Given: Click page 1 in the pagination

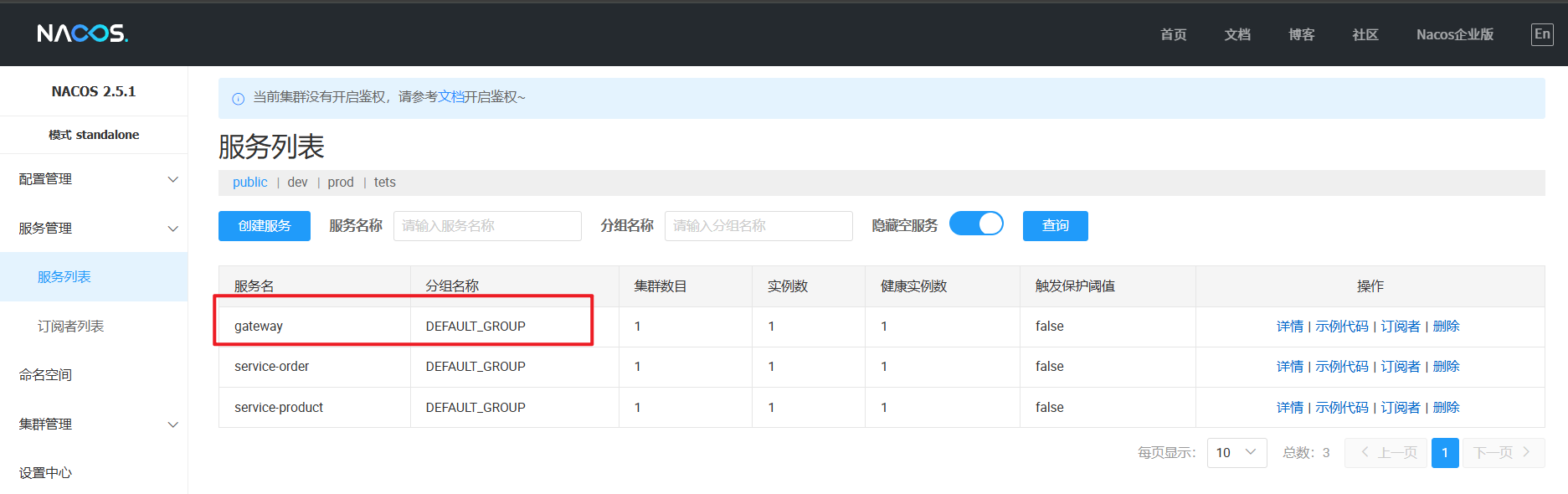Looking at the screenshot, I should coord(1445,453).
